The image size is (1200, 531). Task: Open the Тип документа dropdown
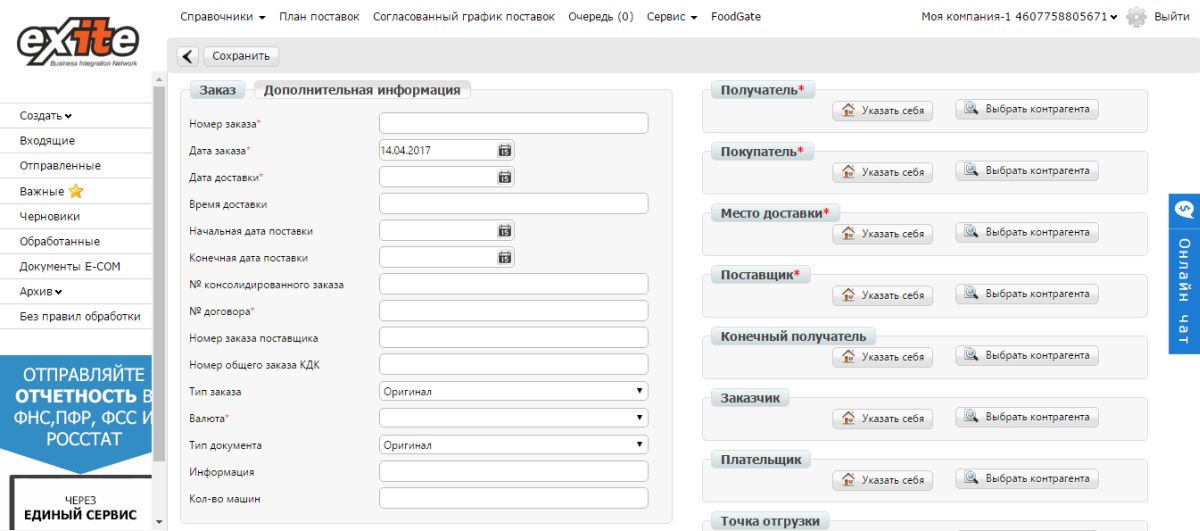(513, 445)
